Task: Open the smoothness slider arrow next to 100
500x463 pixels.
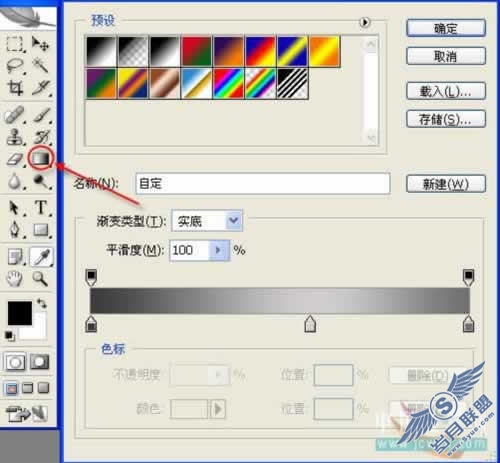Action: 219,250
